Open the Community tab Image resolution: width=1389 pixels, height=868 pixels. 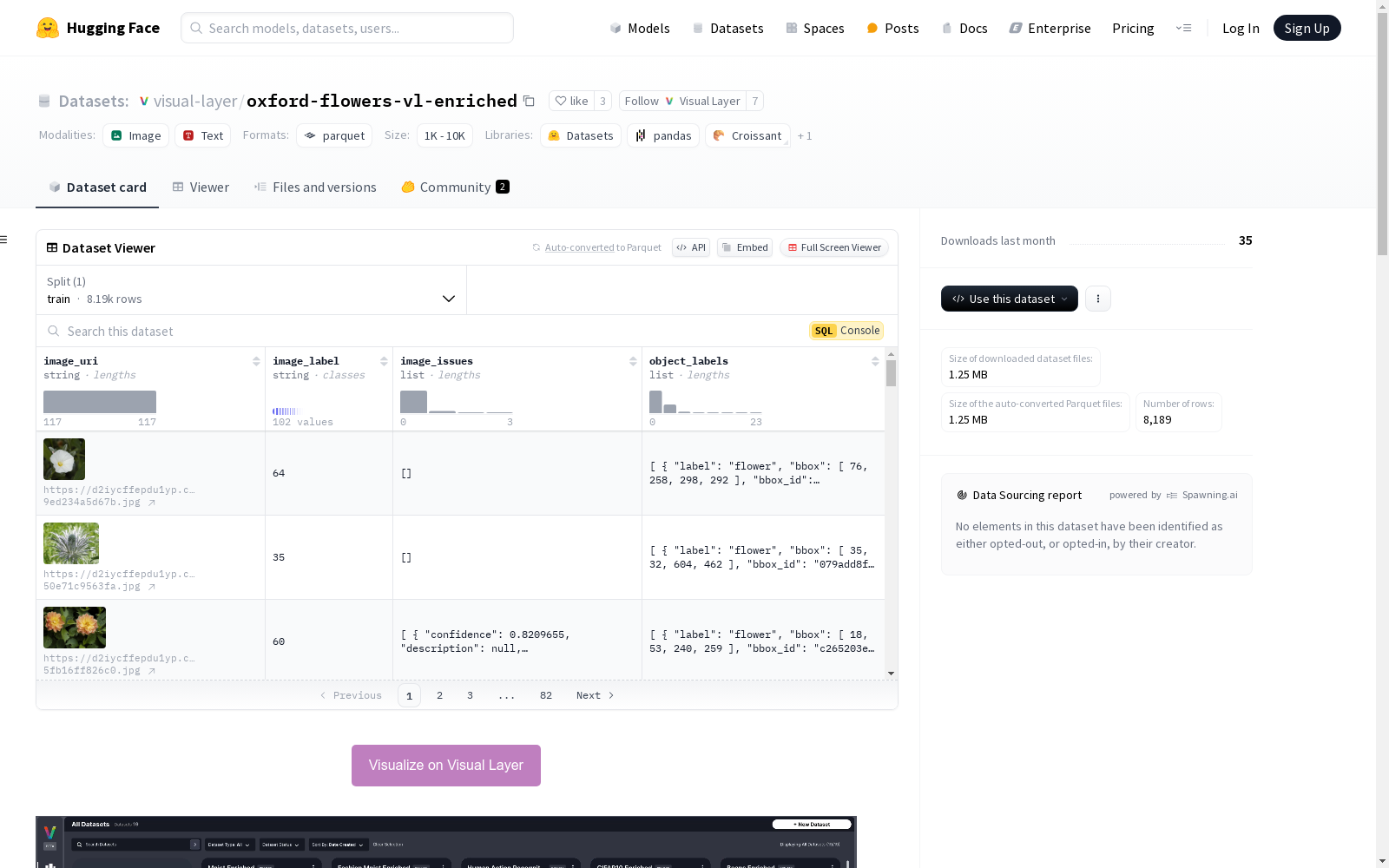455,187
